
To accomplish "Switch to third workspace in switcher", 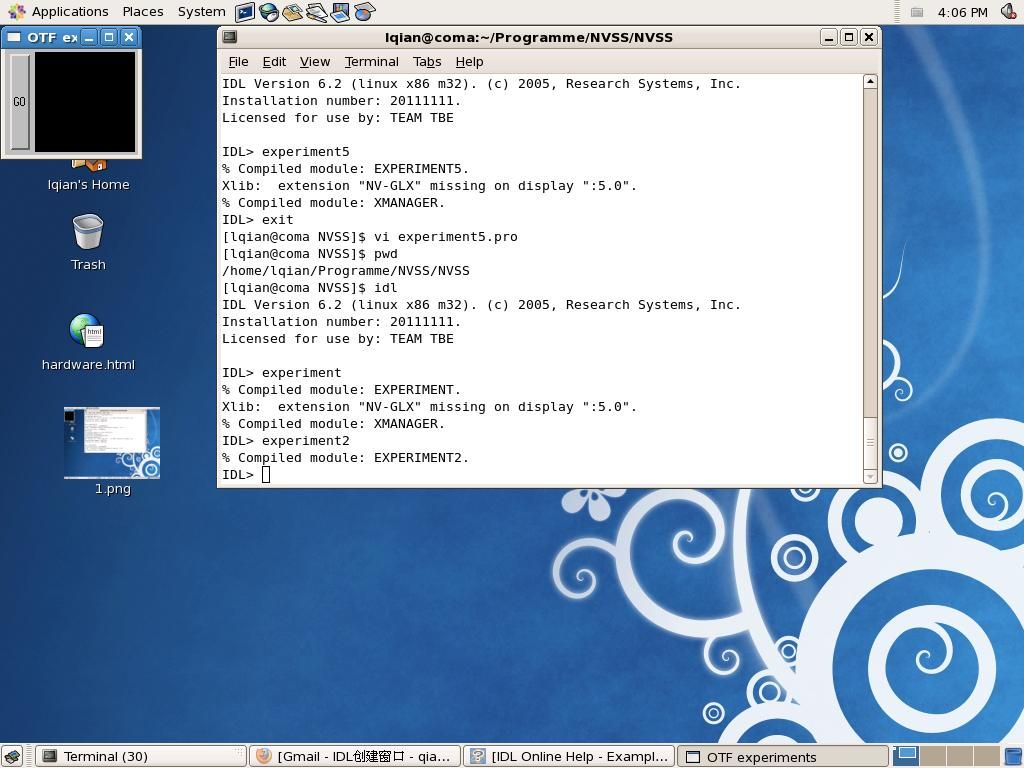I will [x=959, y=756].
